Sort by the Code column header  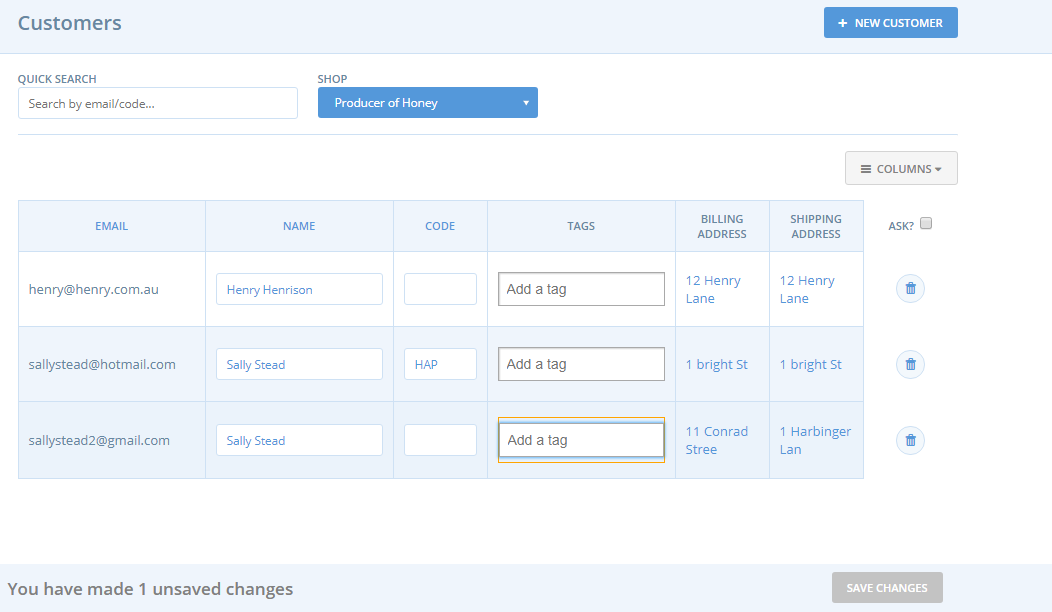coord(440,226)
